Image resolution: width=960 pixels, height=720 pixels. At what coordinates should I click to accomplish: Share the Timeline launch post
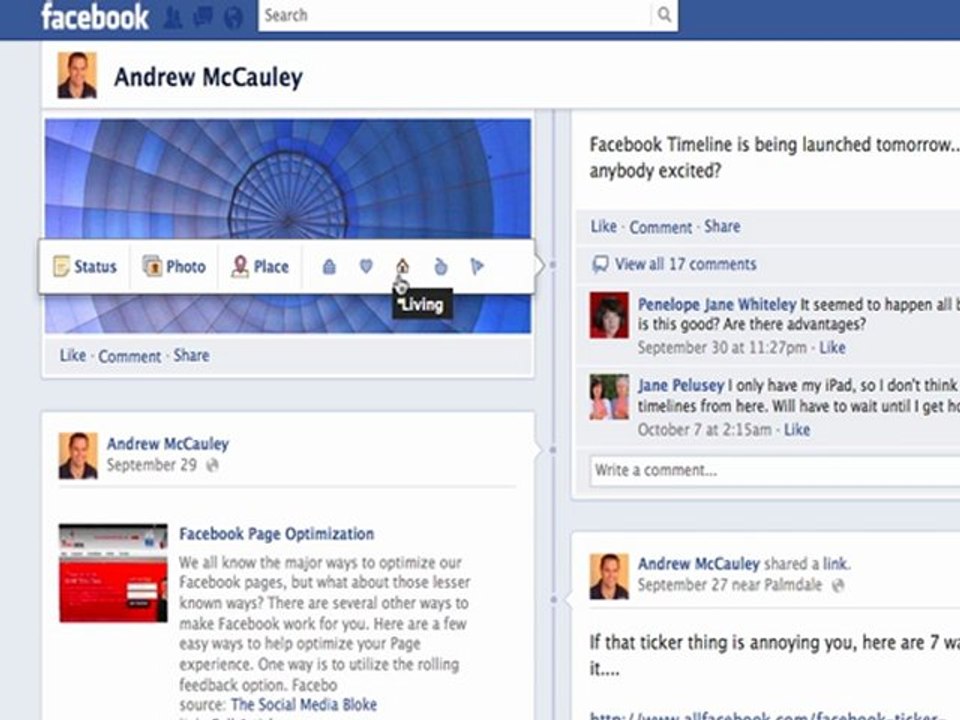(722, 227)
